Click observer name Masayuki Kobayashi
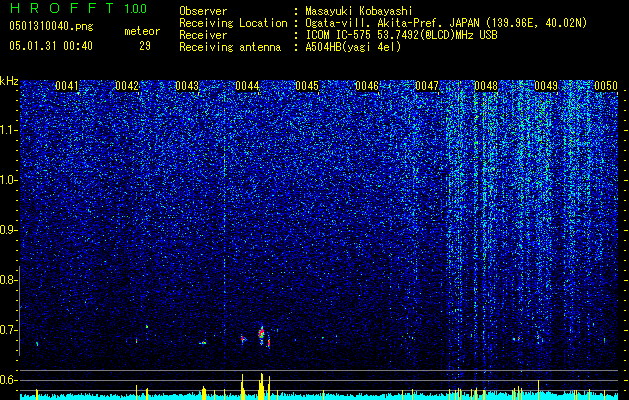The image size is (629, 400). (359, 11)
